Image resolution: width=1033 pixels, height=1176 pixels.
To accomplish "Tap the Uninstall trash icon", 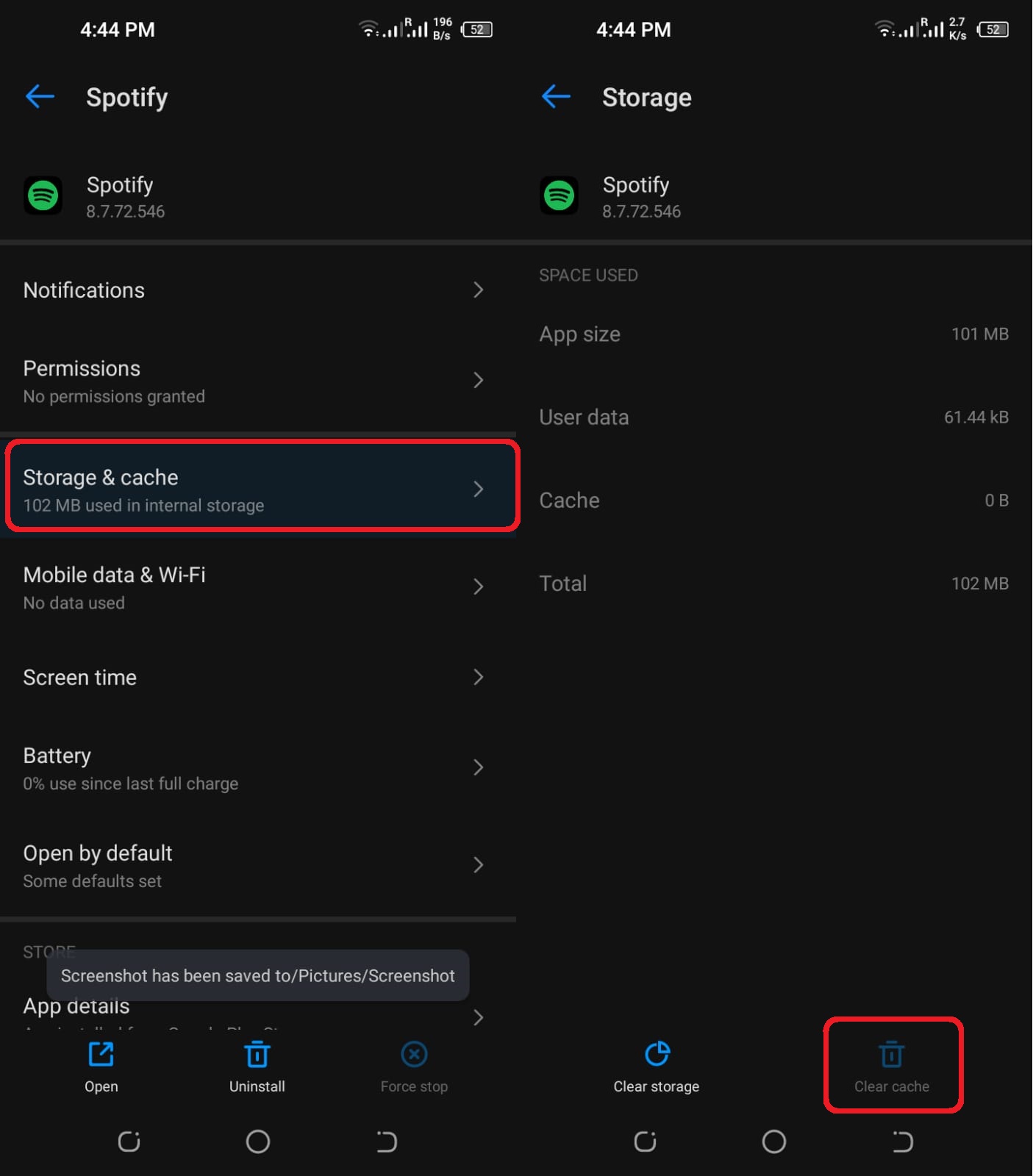I will tap(257, 1054).
